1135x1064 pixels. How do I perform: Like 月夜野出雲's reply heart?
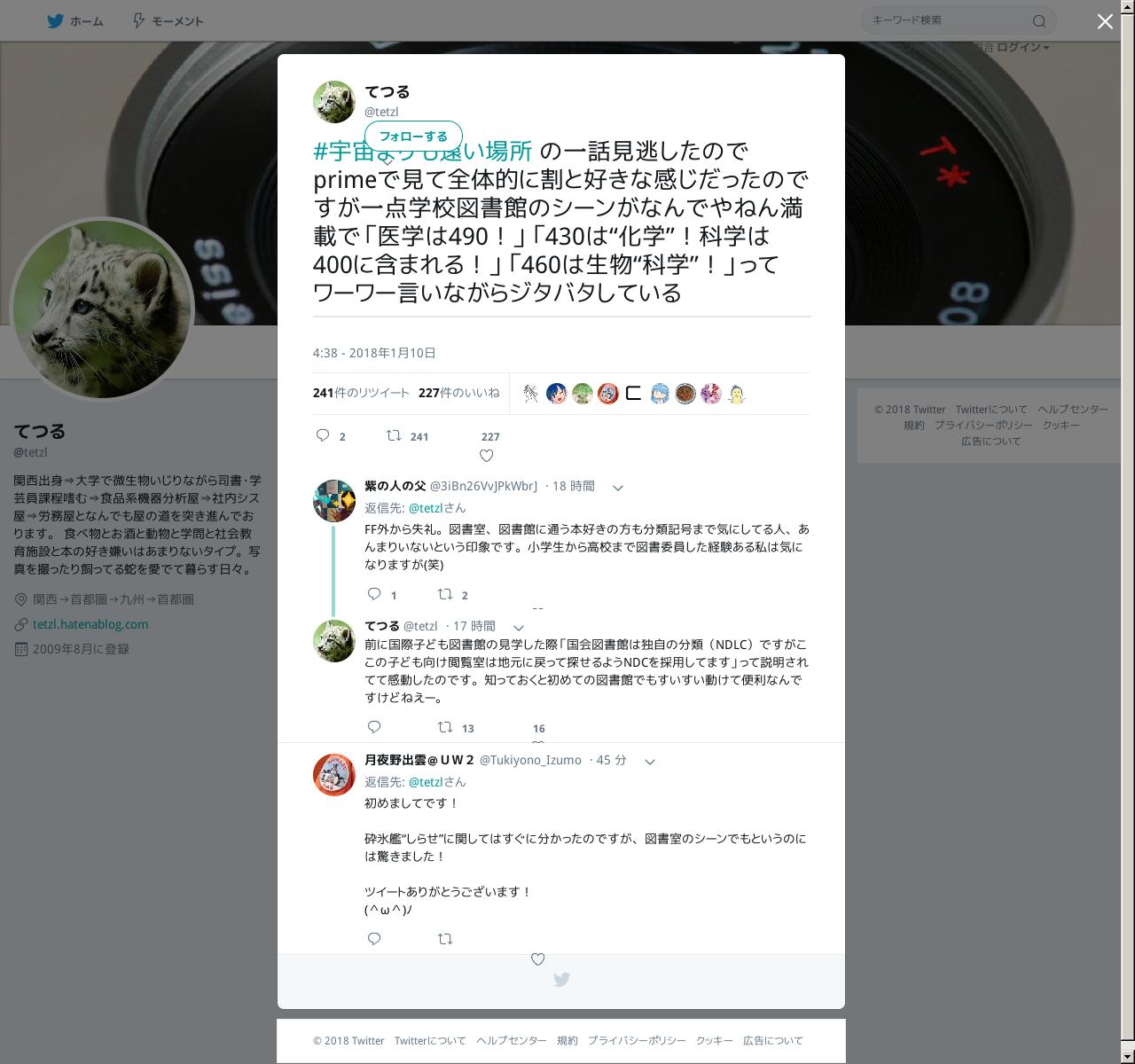(537, 959)
